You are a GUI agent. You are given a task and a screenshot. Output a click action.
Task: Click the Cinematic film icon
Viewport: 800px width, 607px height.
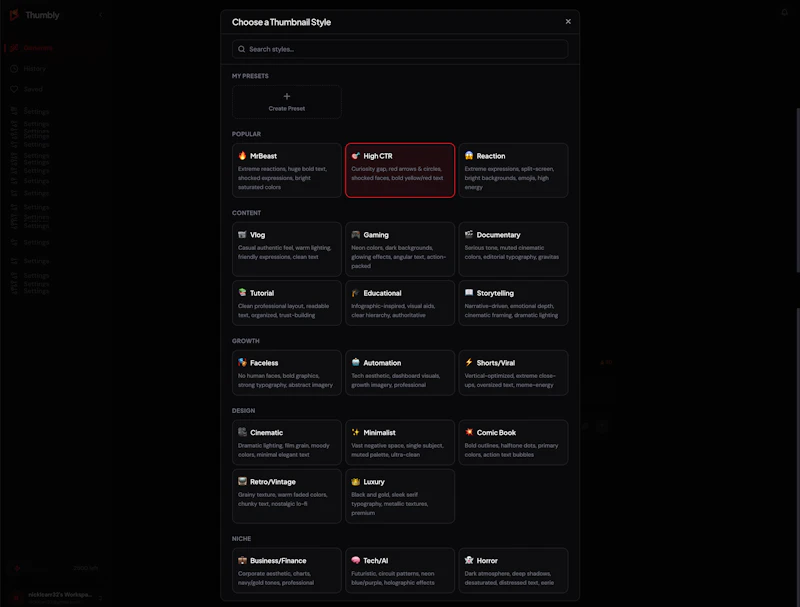[242, 432]
